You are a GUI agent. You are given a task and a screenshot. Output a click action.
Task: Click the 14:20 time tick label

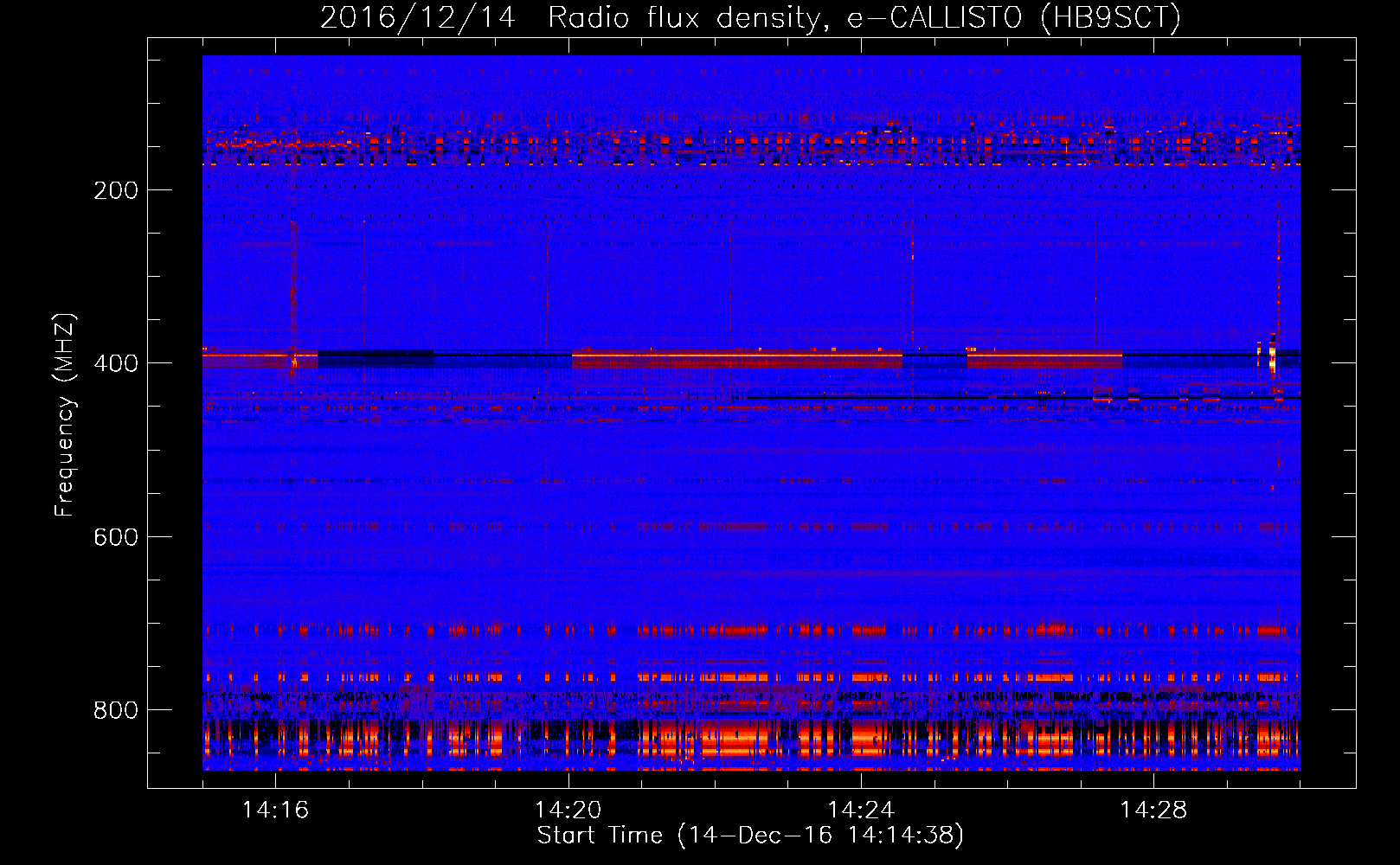(x=568, y=811)
